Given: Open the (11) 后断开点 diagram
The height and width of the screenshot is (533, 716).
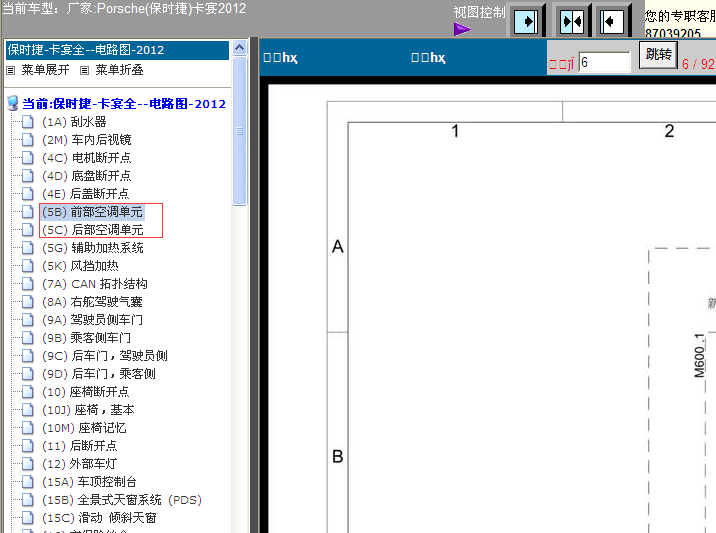Looking at the screenshot, I should pyautogui.click(x=79, y=446).
